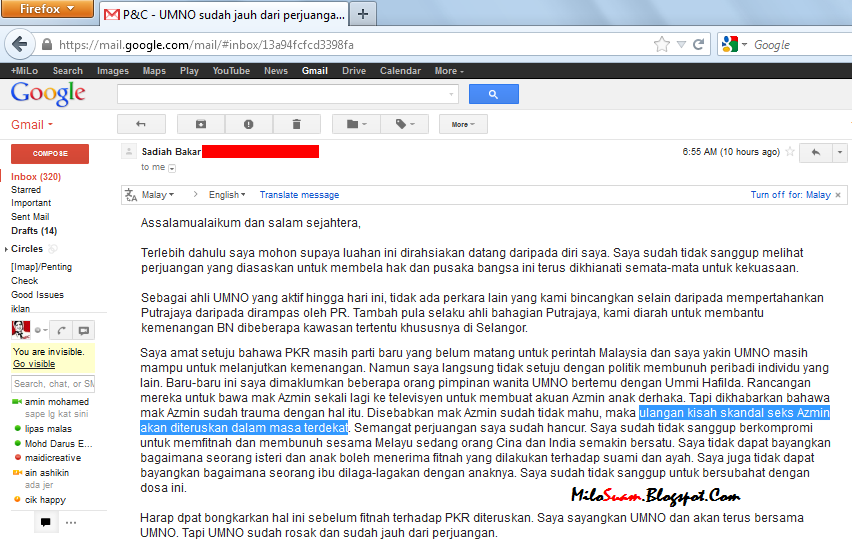Open Images in the Google bar
Image resolution: width=852 pixels, height=549 pixels.
pyautogui.click(x=112, y=71)
